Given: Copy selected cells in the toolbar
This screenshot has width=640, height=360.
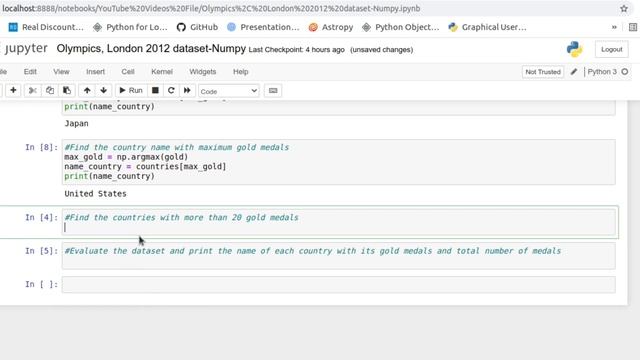Looking at the screenshot, I should [50, 91].
